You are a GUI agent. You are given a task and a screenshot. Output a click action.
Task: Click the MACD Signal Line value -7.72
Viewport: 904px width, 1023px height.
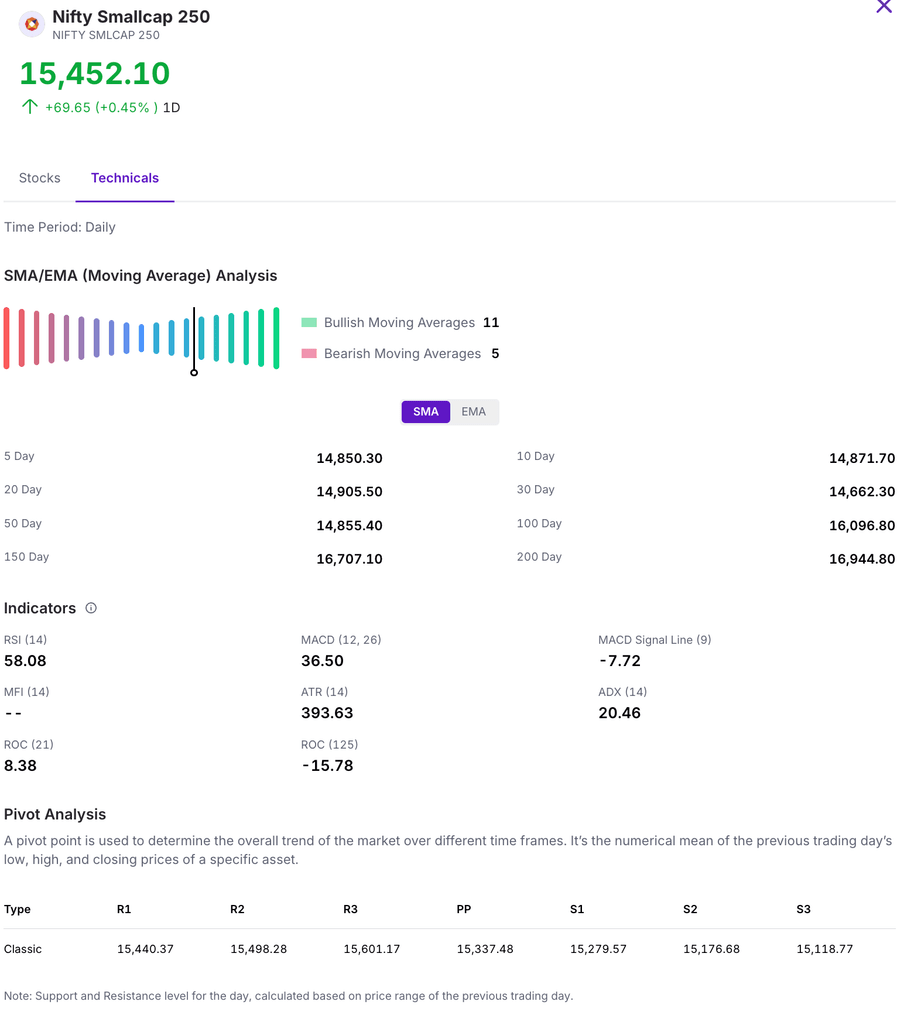pyautogui.click(x=619, y=661)
